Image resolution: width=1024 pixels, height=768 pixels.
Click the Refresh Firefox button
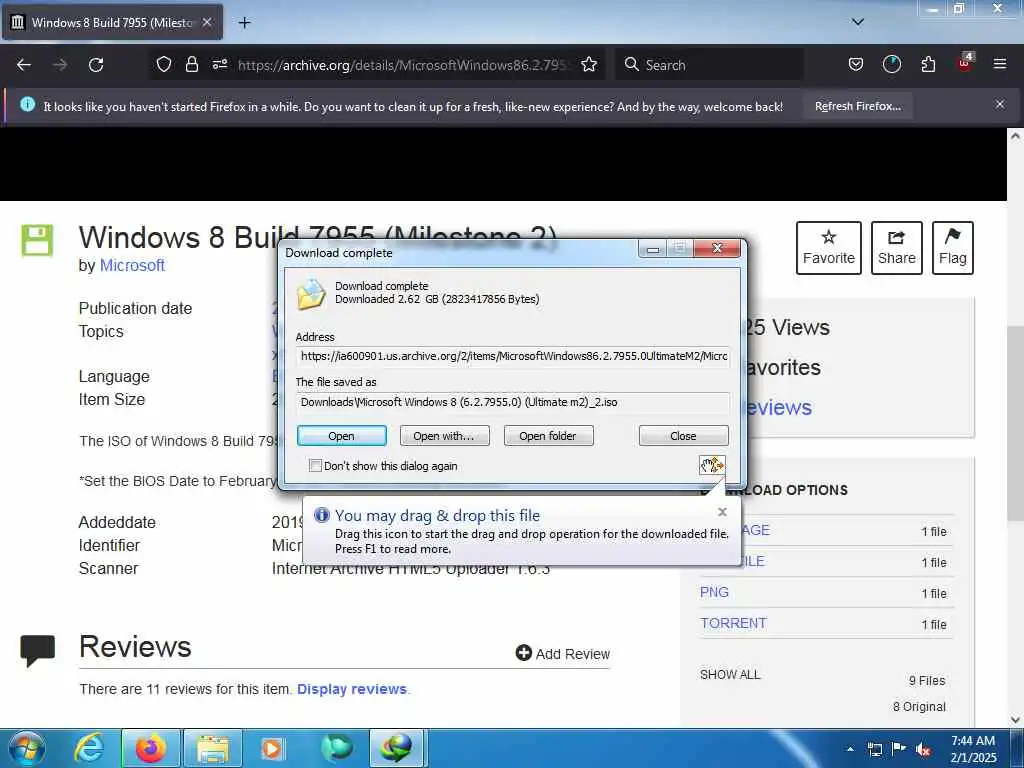(857, 106)
